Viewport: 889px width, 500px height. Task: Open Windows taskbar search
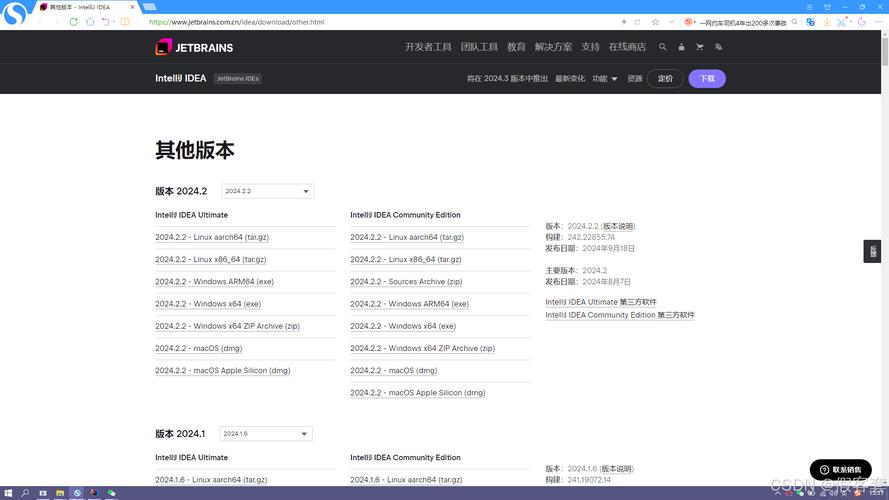25,493
